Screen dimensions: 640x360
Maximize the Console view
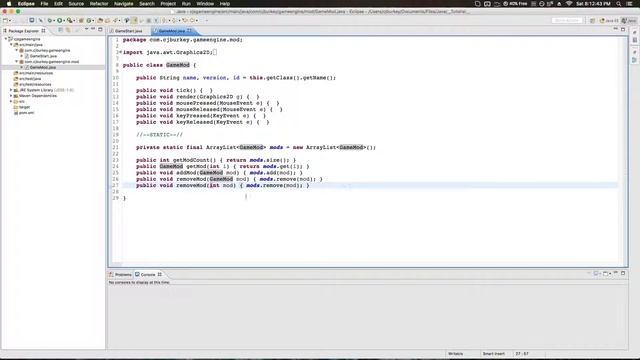click(623, 273)
